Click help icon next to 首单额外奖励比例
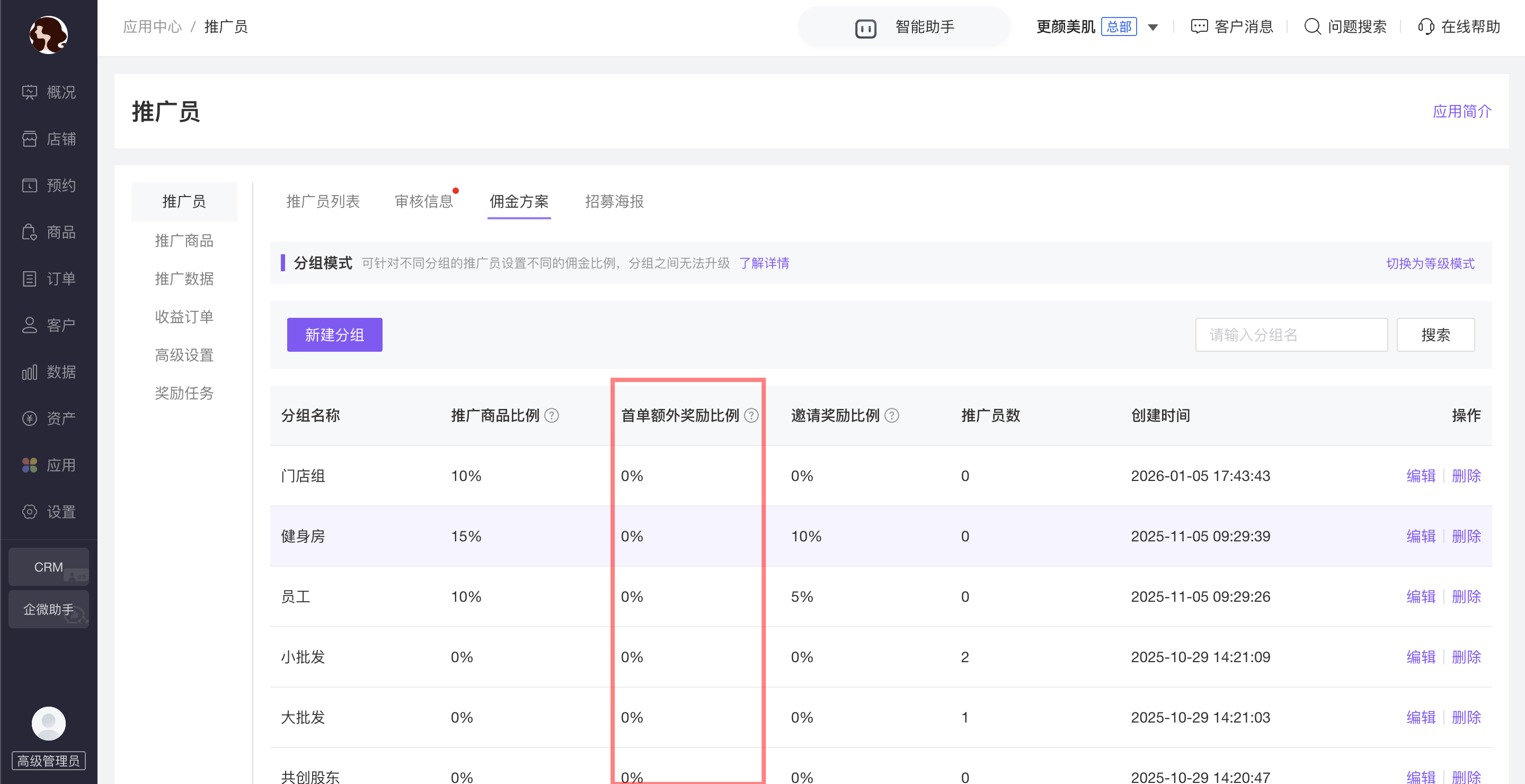The height and width of the screenshot is (784, 1525). point(751,415)
